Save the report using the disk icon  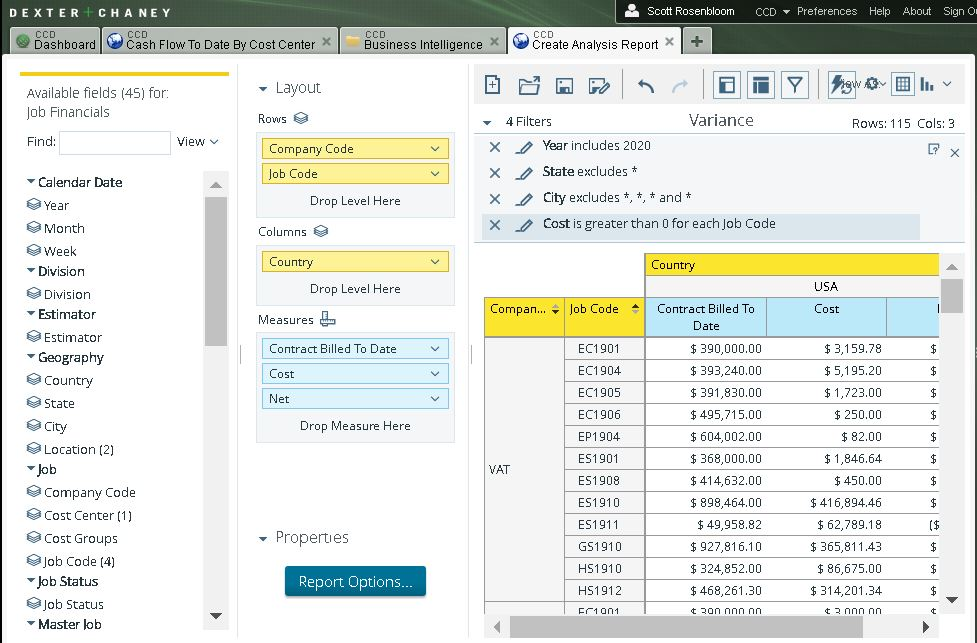[x=564, y=86]
